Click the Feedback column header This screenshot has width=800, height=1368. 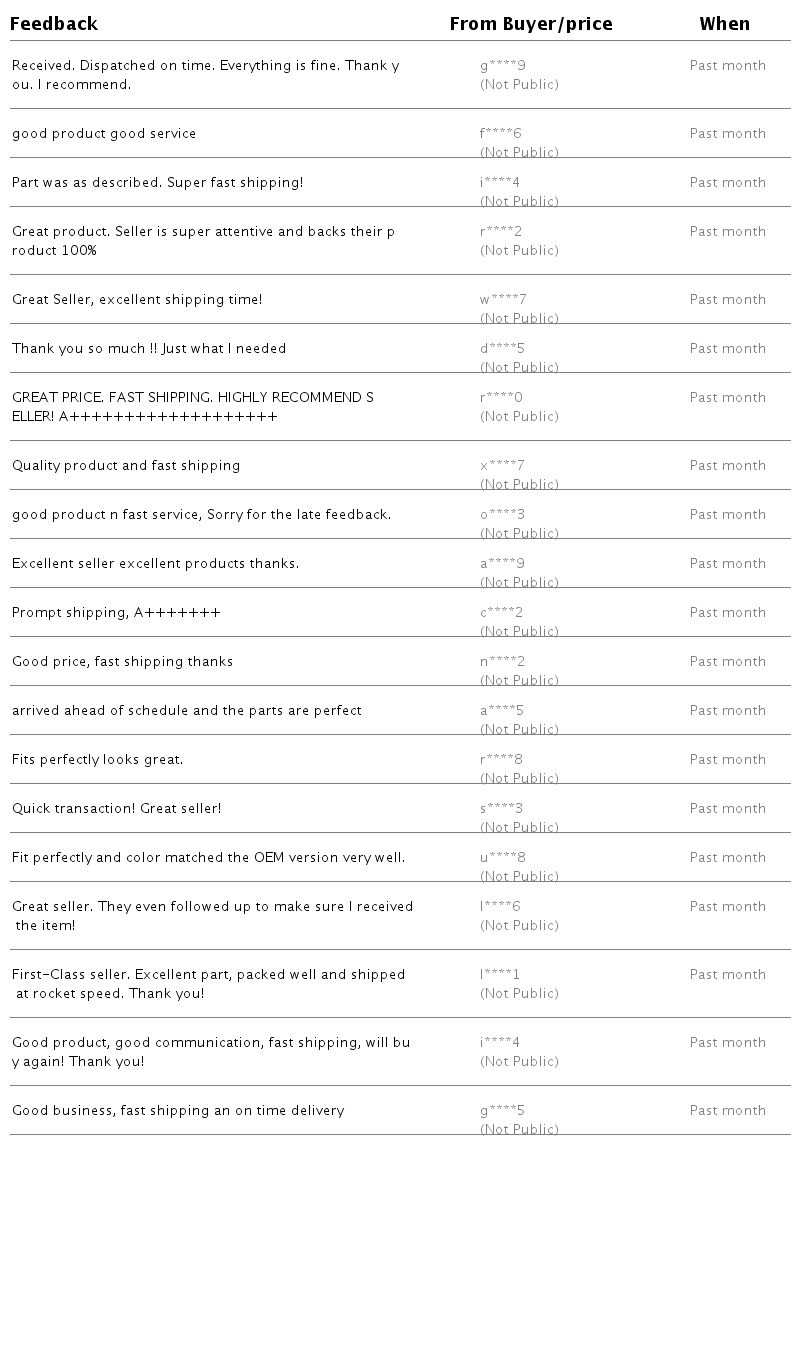[x=54, y=24]
